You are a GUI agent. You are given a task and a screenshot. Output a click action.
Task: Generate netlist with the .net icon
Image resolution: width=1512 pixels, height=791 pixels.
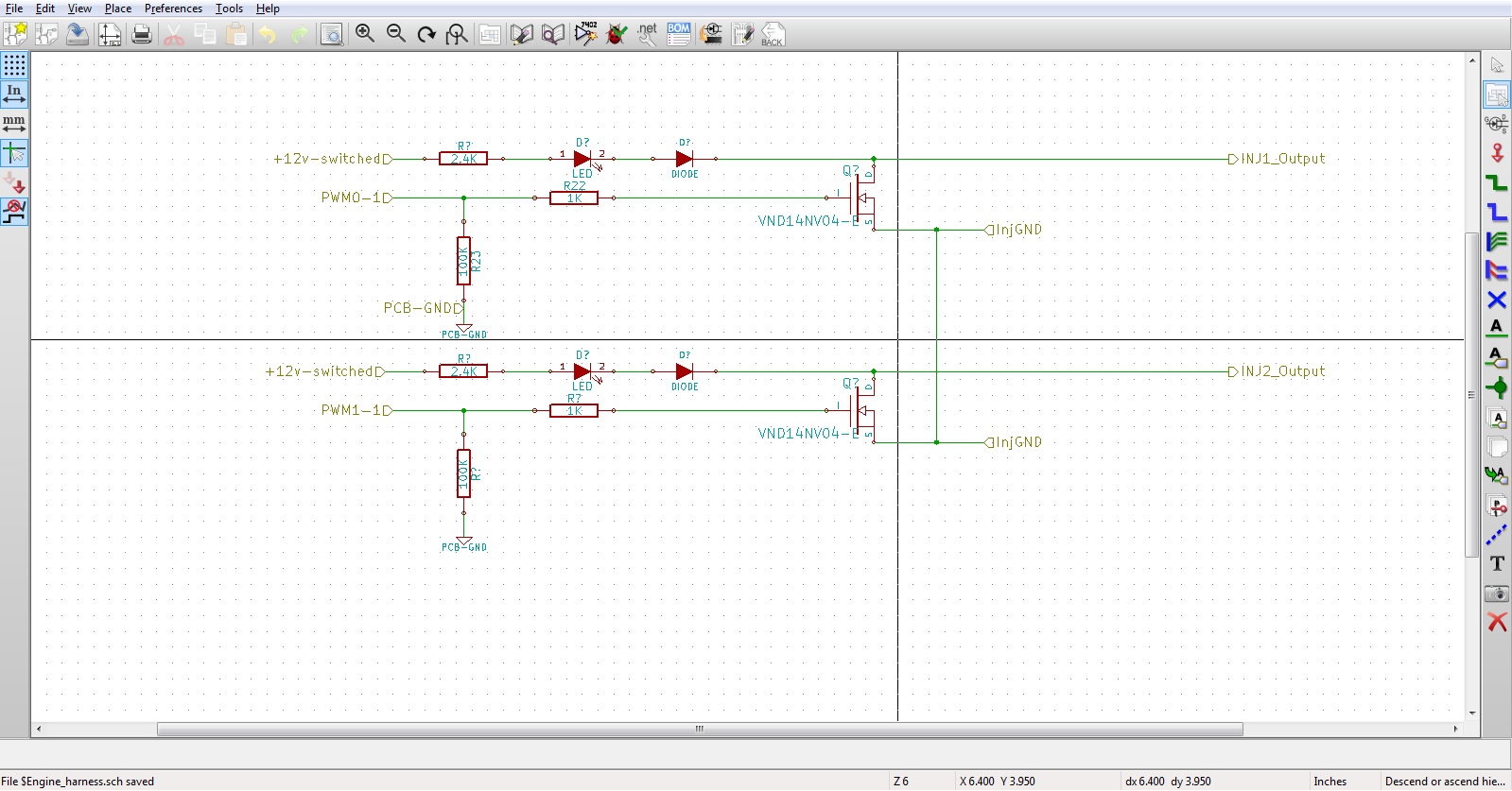click(648, 35)
